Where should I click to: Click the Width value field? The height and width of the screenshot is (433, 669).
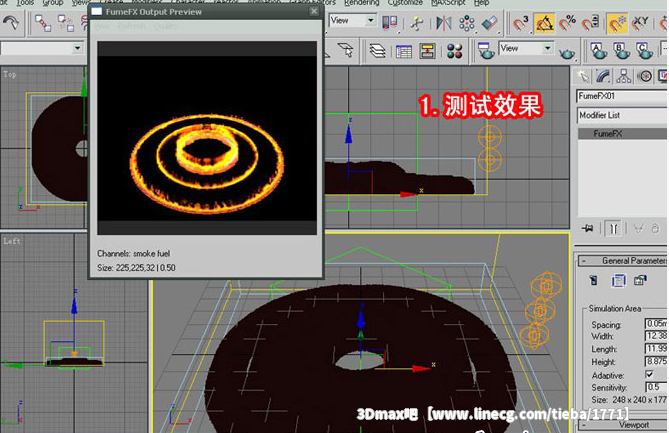656,336
